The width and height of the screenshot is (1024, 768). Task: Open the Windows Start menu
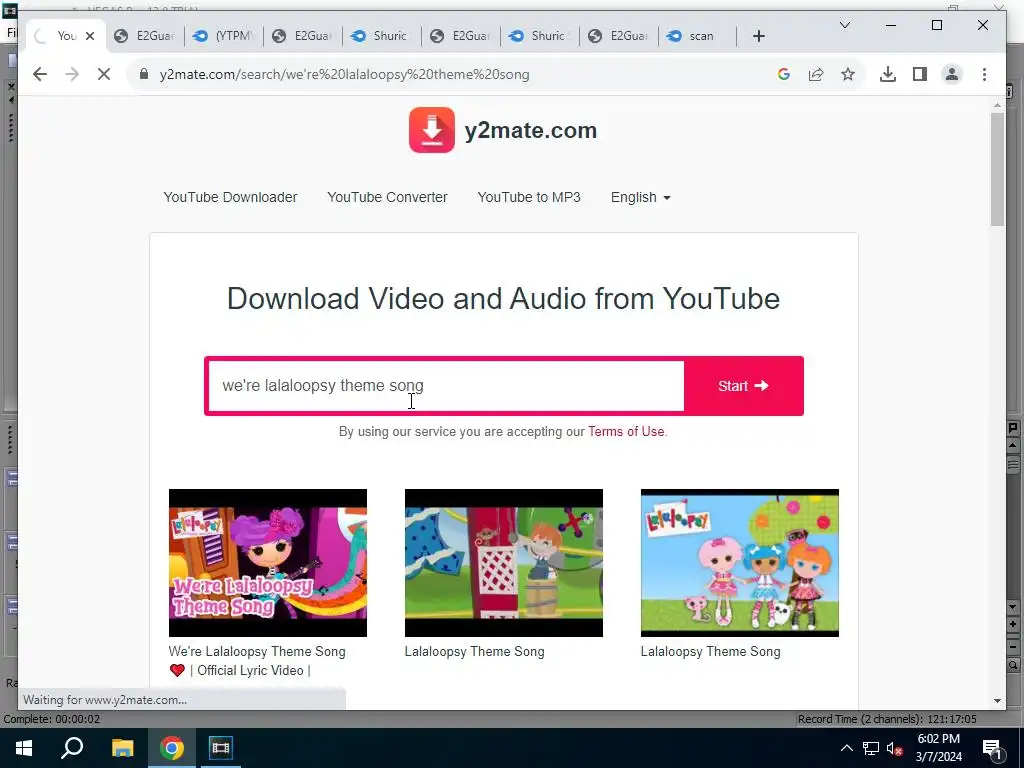[24, 748]
